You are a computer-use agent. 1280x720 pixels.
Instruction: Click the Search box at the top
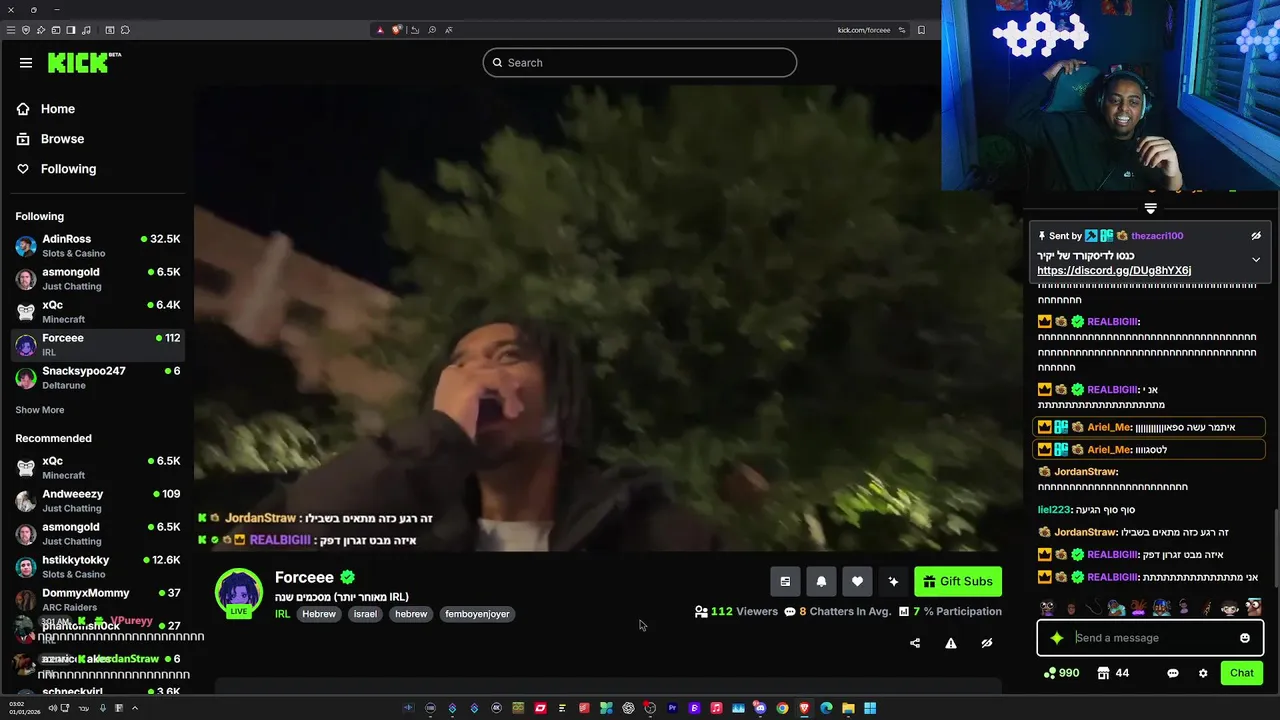tap(640, 62)
